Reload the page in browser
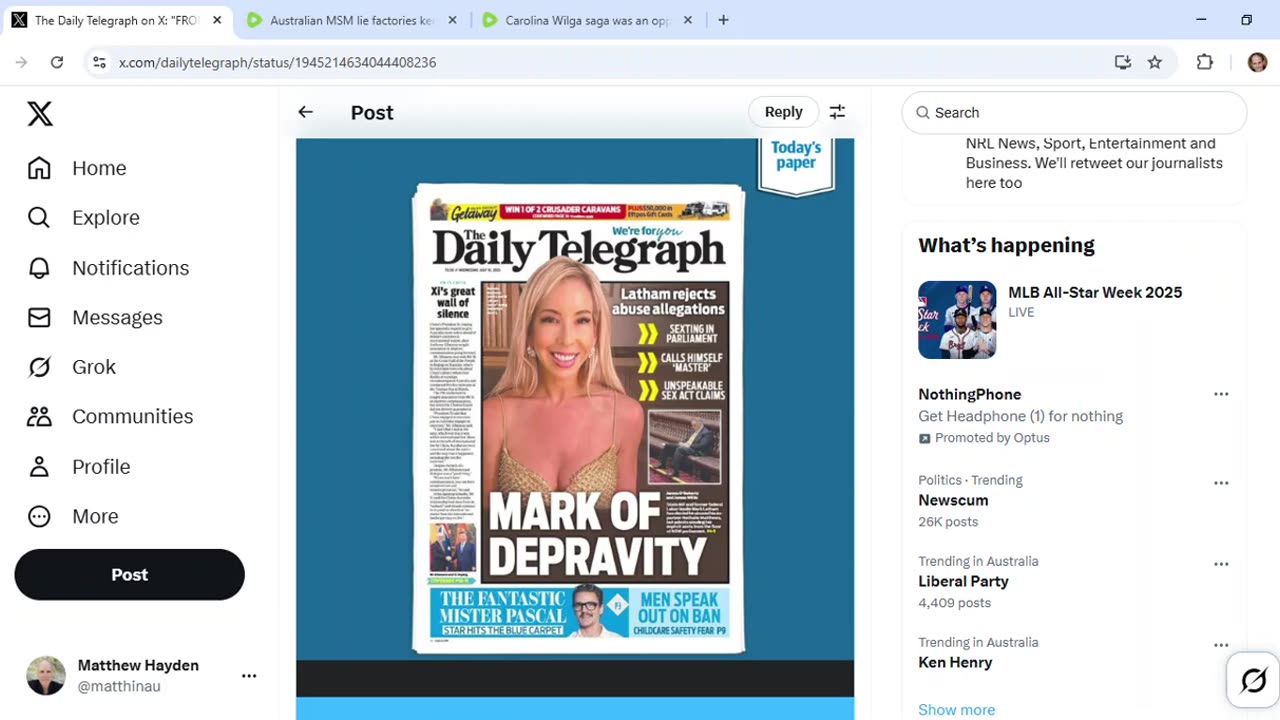The width and height of the screenshot is (1280, 720). (x=57, y=62)
